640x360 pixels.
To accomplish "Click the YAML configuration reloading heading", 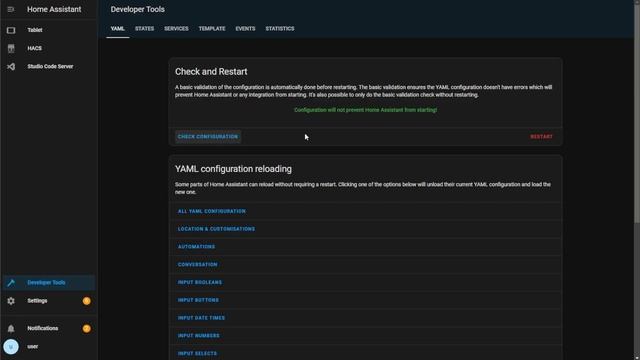I will pyautogui.click(x=233, y=169).
